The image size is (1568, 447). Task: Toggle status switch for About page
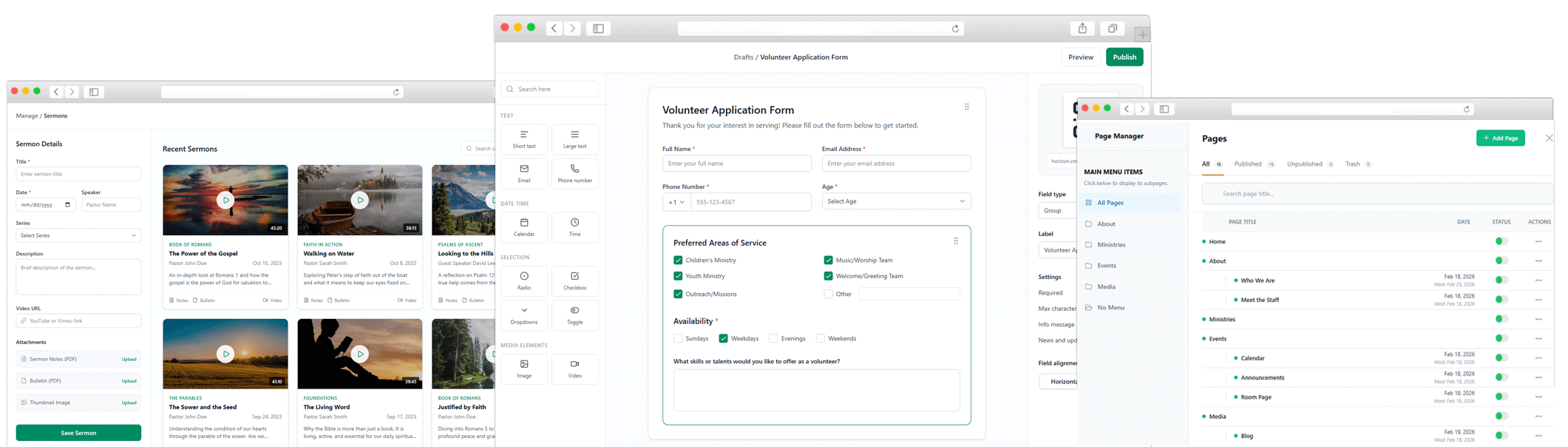(1501, 261)
